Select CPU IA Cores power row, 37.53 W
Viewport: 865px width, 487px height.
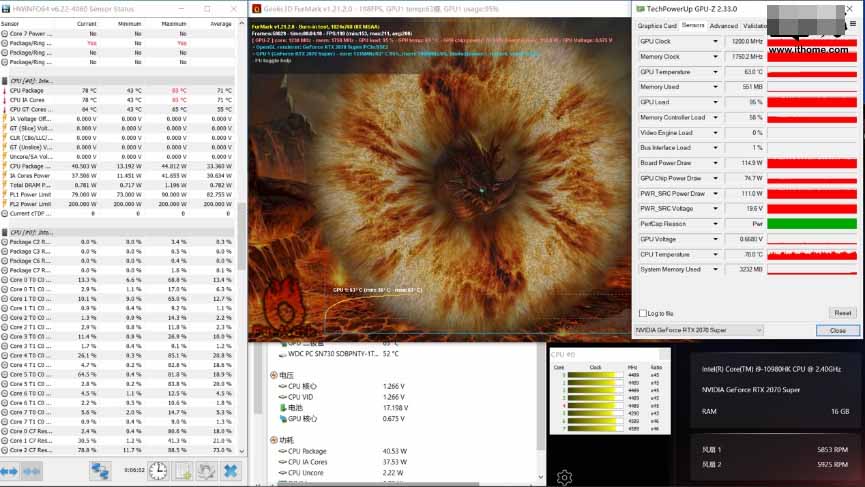[344, 462]
